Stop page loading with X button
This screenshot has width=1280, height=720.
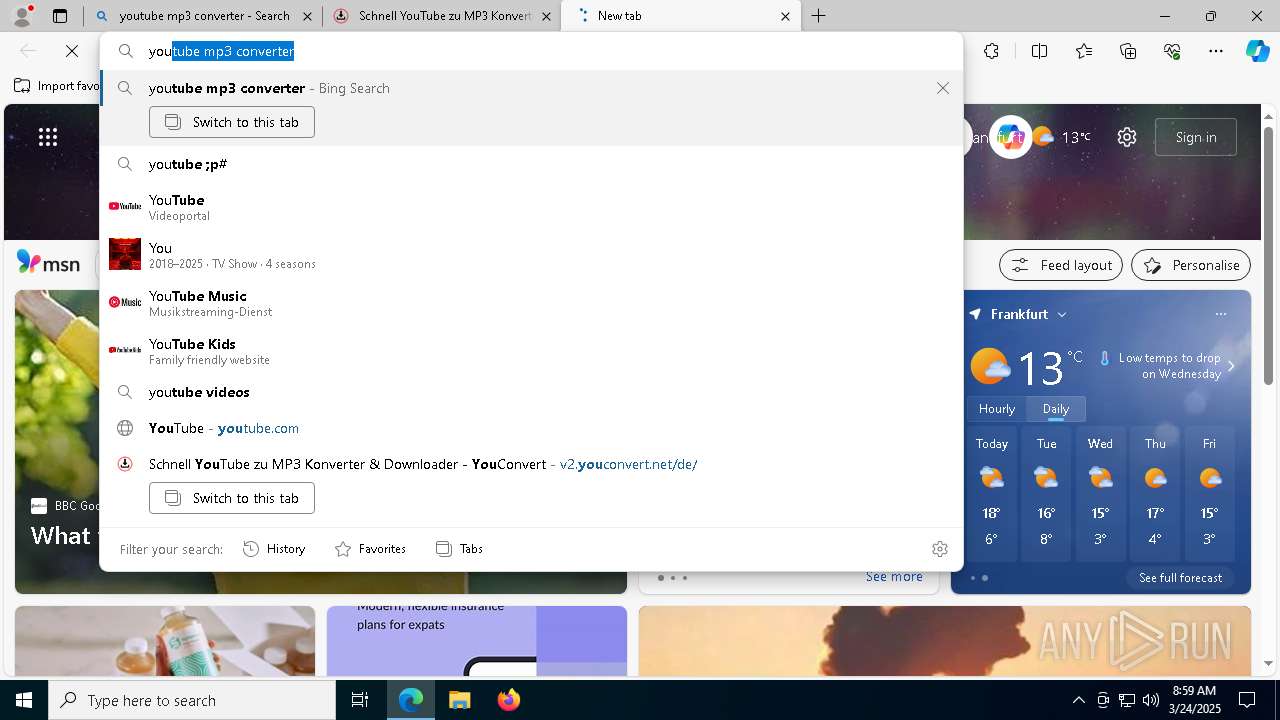point(72,51)
